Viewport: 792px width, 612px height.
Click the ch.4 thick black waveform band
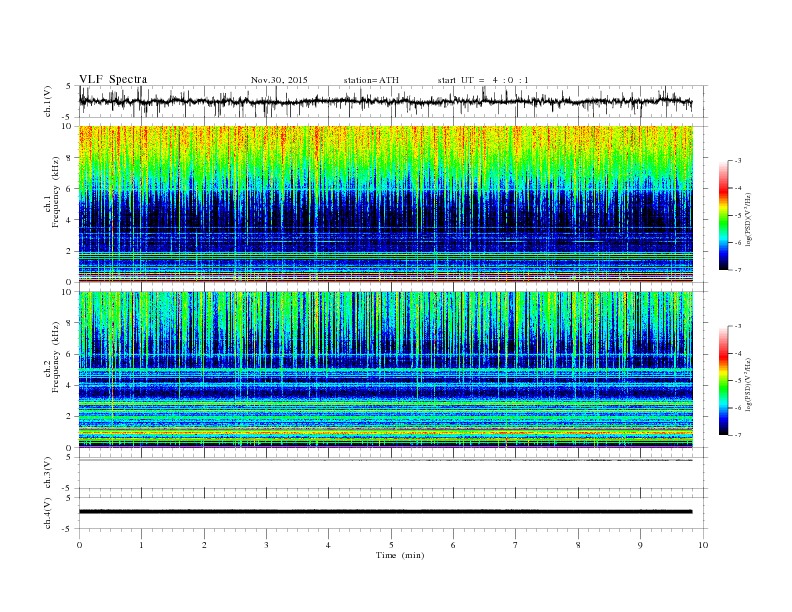385,512
